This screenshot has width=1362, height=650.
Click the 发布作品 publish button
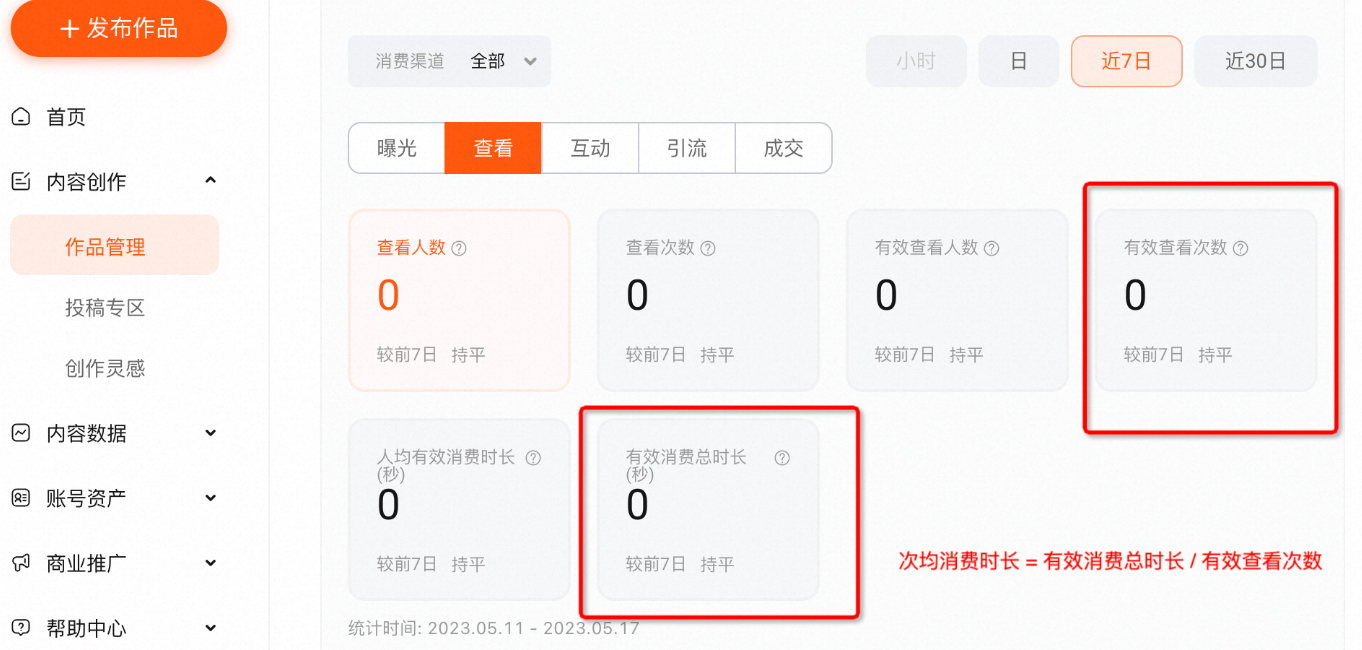pos(118,29)
